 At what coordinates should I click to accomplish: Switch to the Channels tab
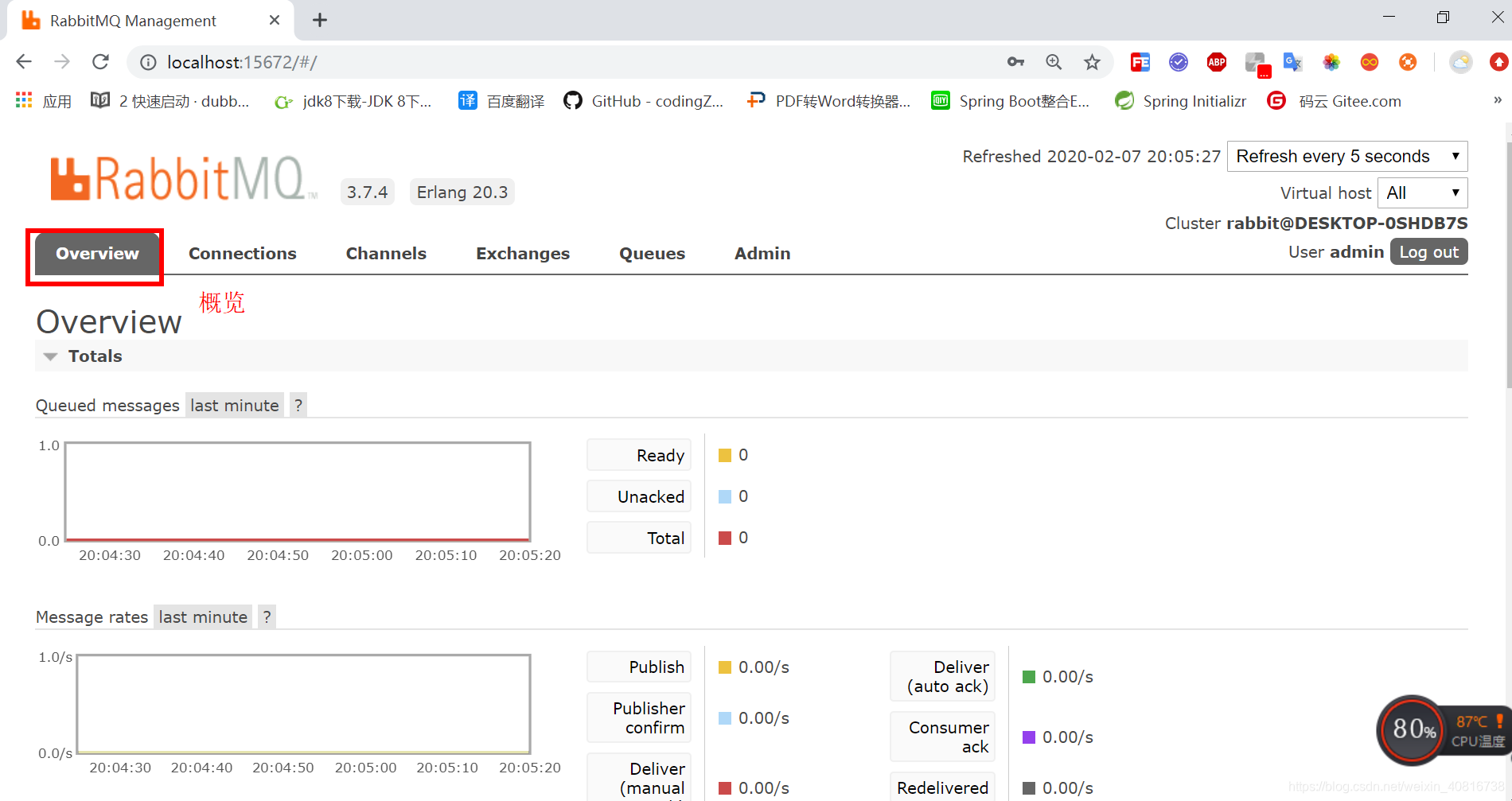coord(386,254)
